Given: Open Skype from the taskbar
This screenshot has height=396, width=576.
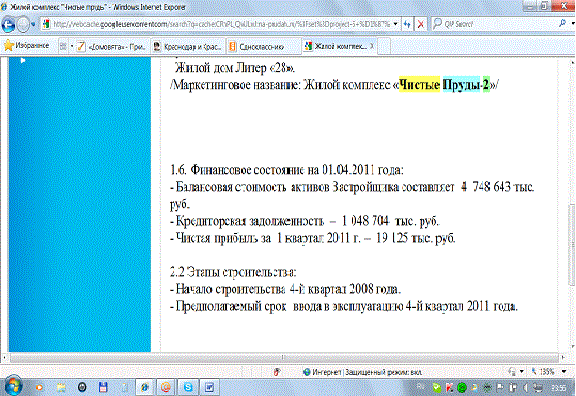Looking at the screenshot, I should (x=188, y=387).
